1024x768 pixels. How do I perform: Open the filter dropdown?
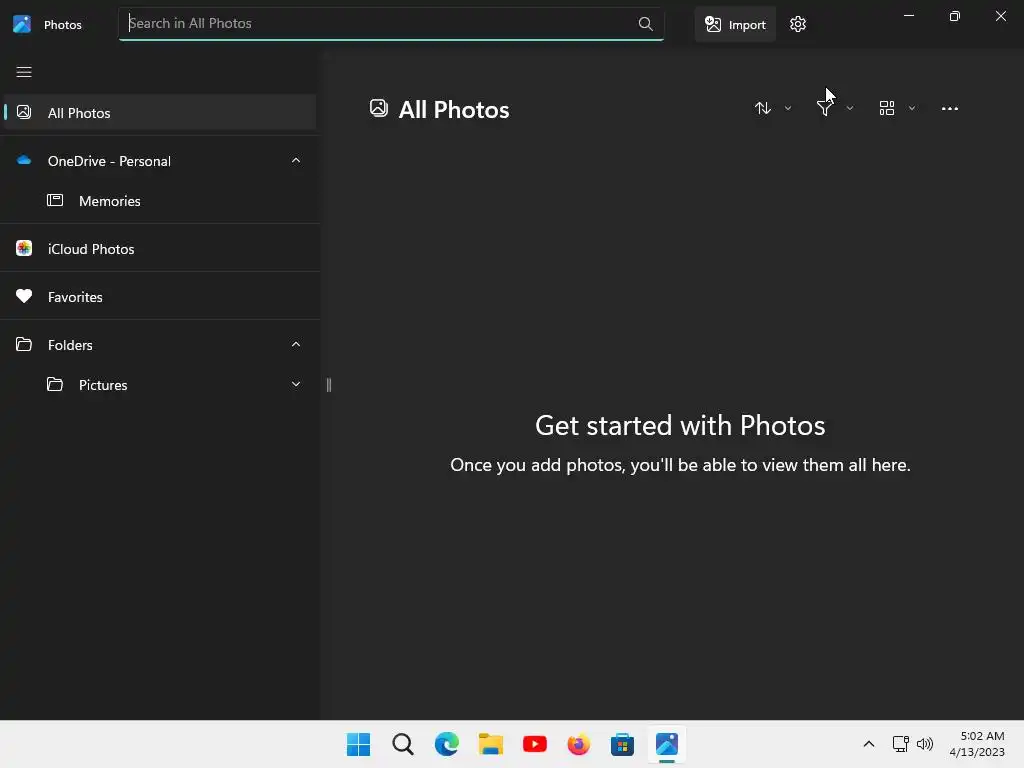pos(834,108)
